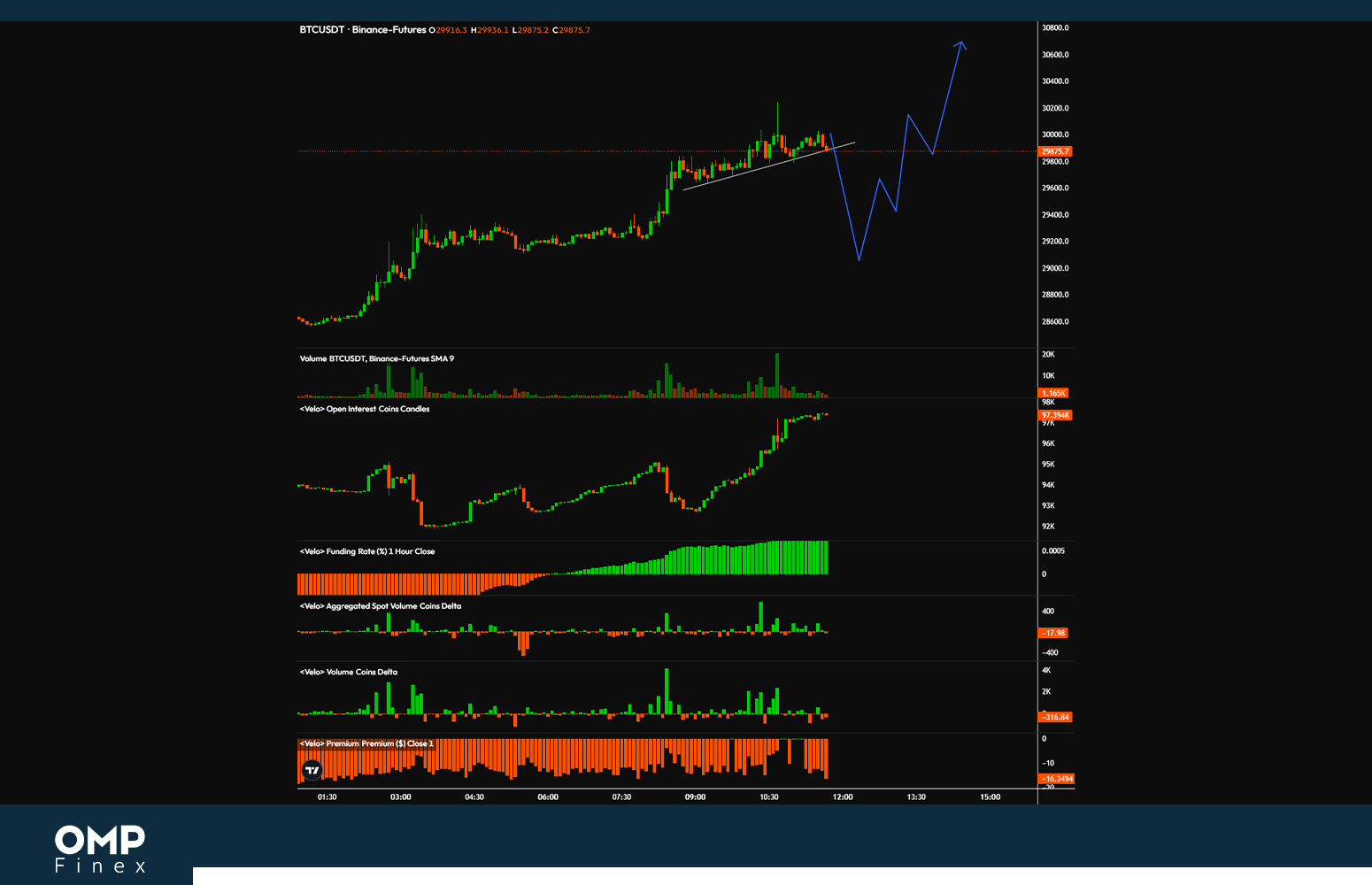
Task: Click the 30800.0 price axis label
Action: (1055, 27)
